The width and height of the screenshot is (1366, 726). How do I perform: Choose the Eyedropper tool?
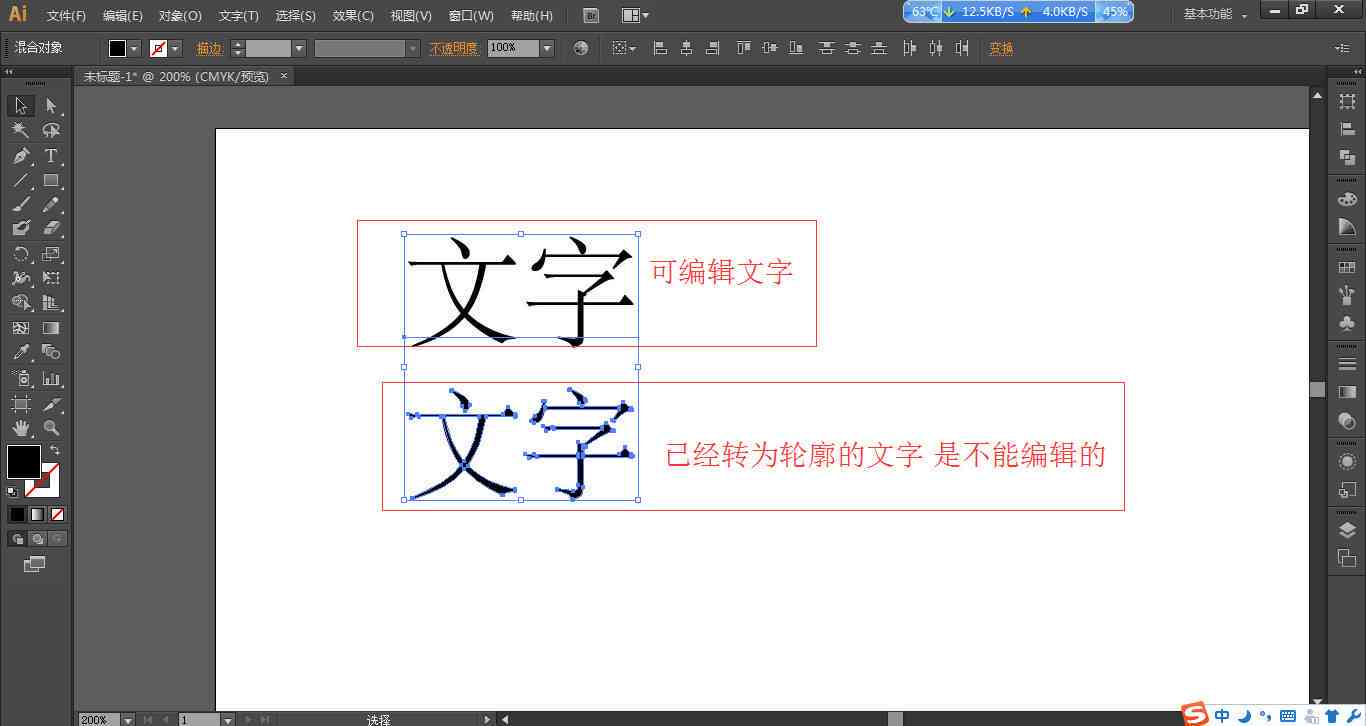(x=21, y=352)
